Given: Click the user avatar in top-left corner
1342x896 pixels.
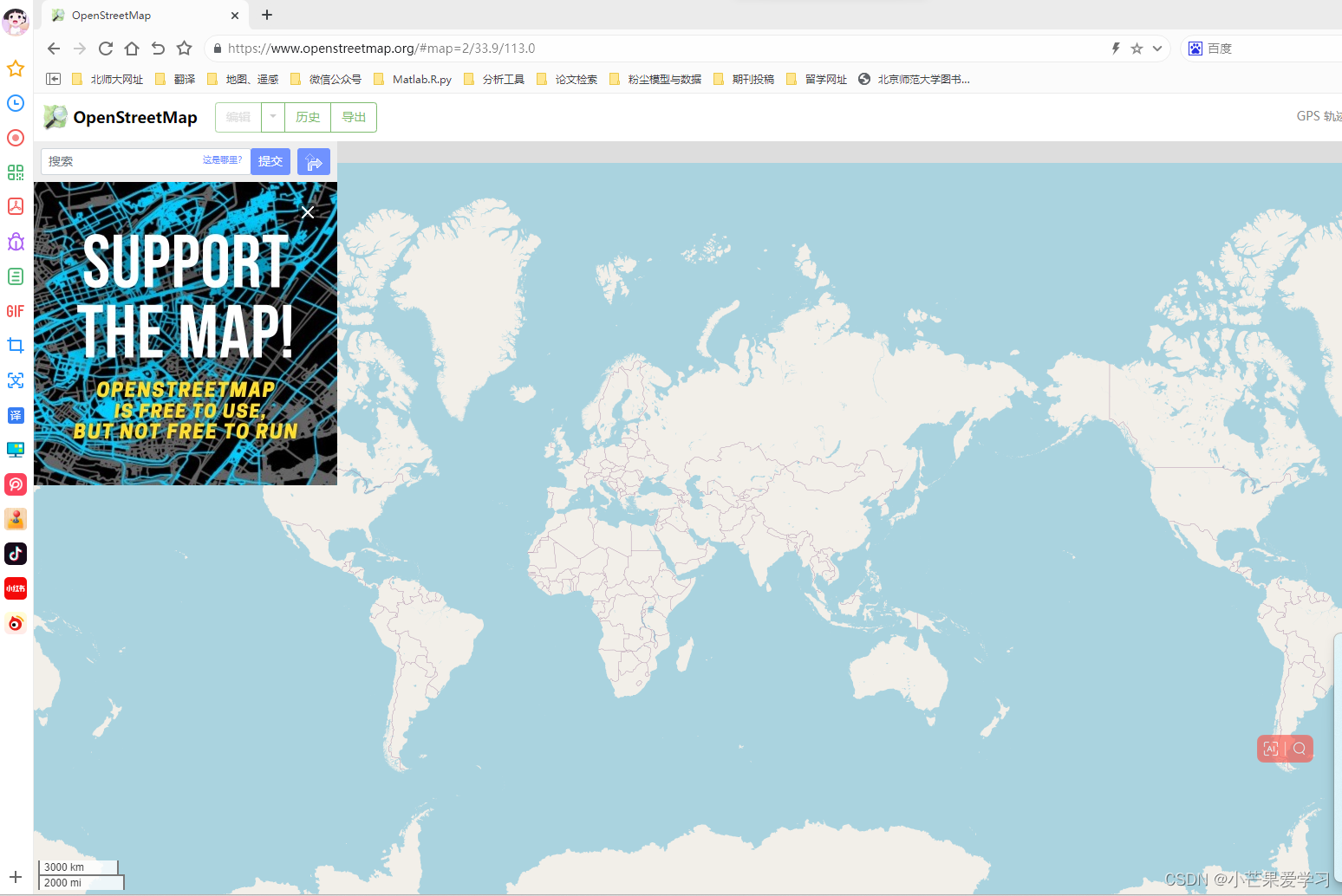Looking at the screenshot, I should (16, 22).
